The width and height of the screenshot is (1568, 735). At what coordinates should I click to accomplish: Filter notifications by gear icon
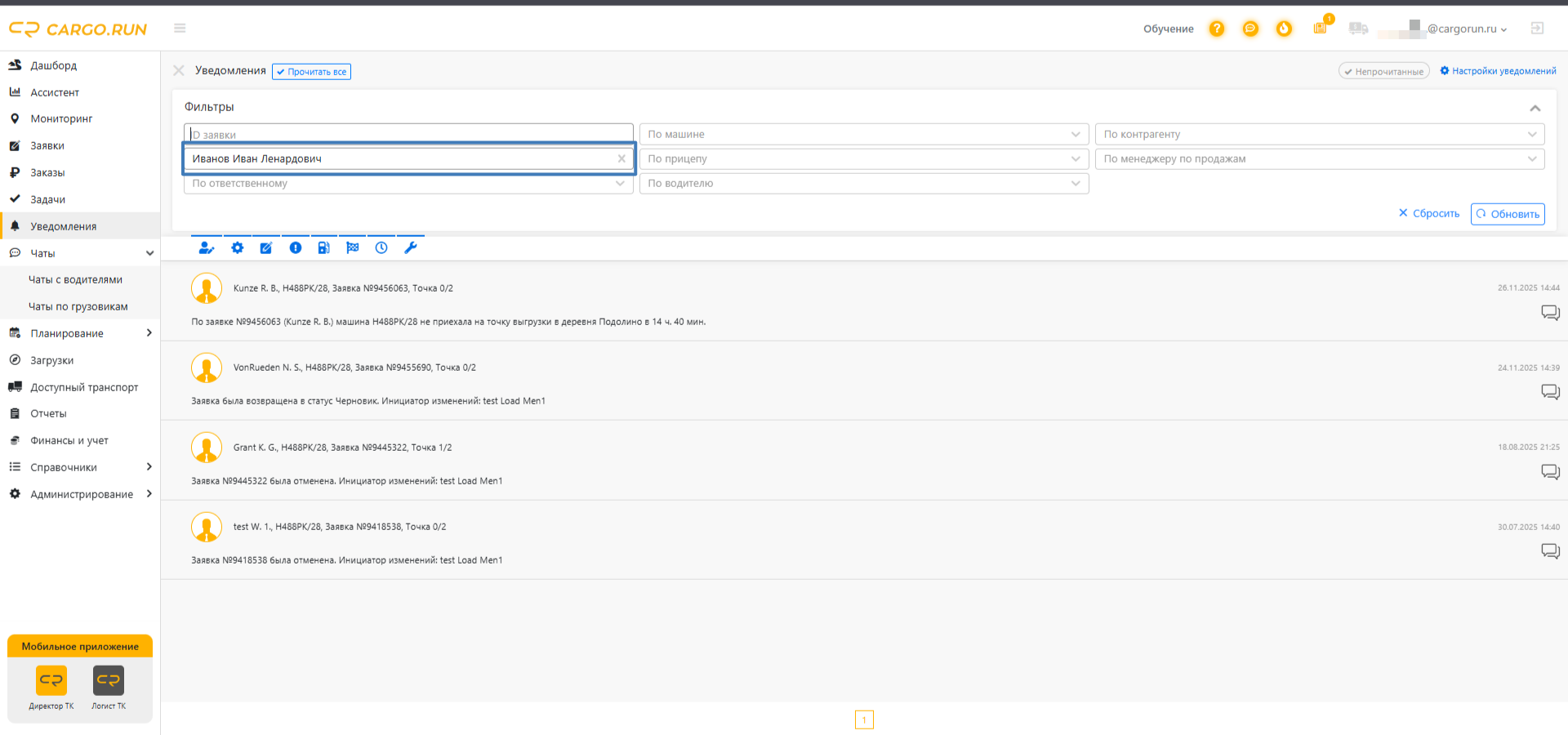[238, 248]
